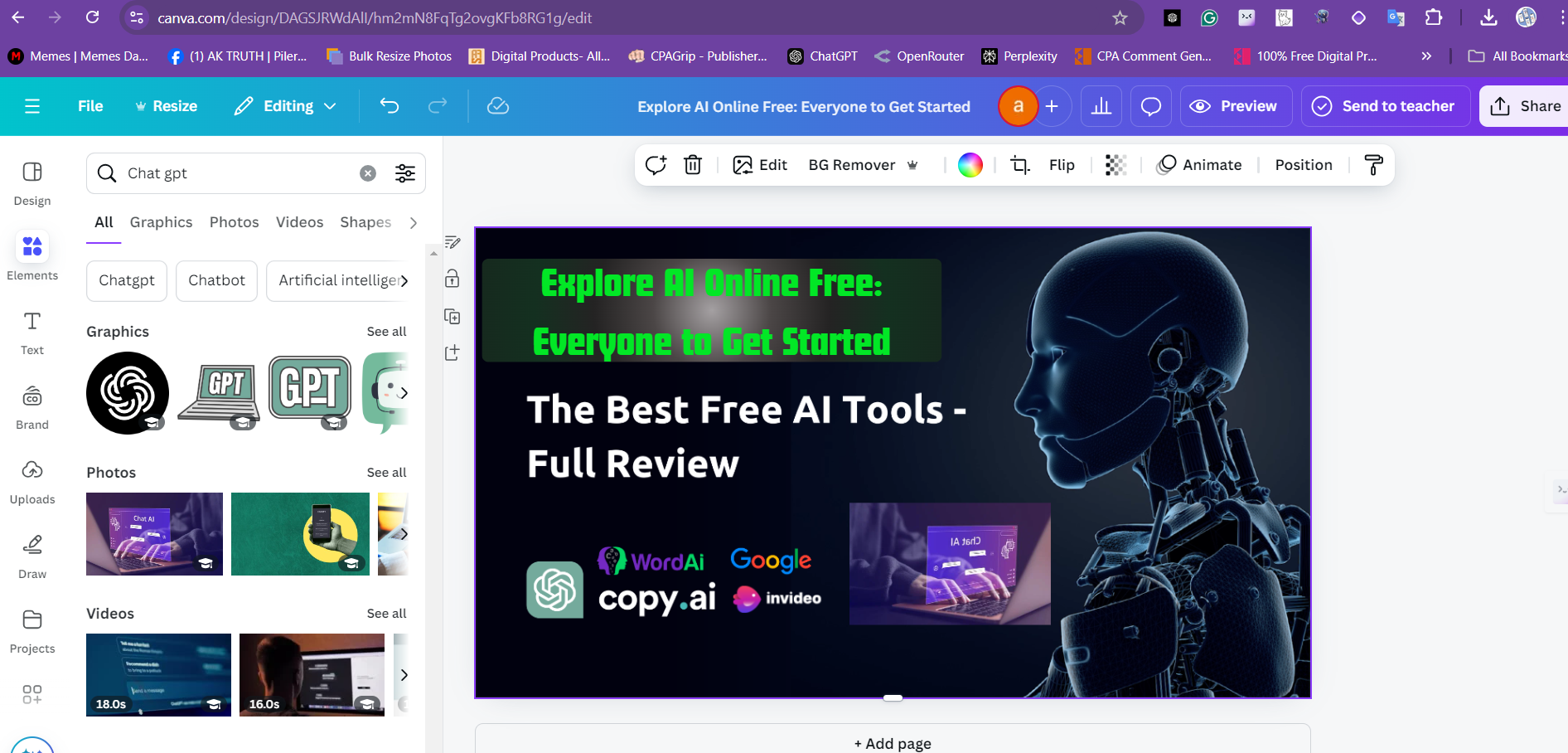Screen dimensions: 1568x753
Task: Click the Resize button
Action: (167, 106)
